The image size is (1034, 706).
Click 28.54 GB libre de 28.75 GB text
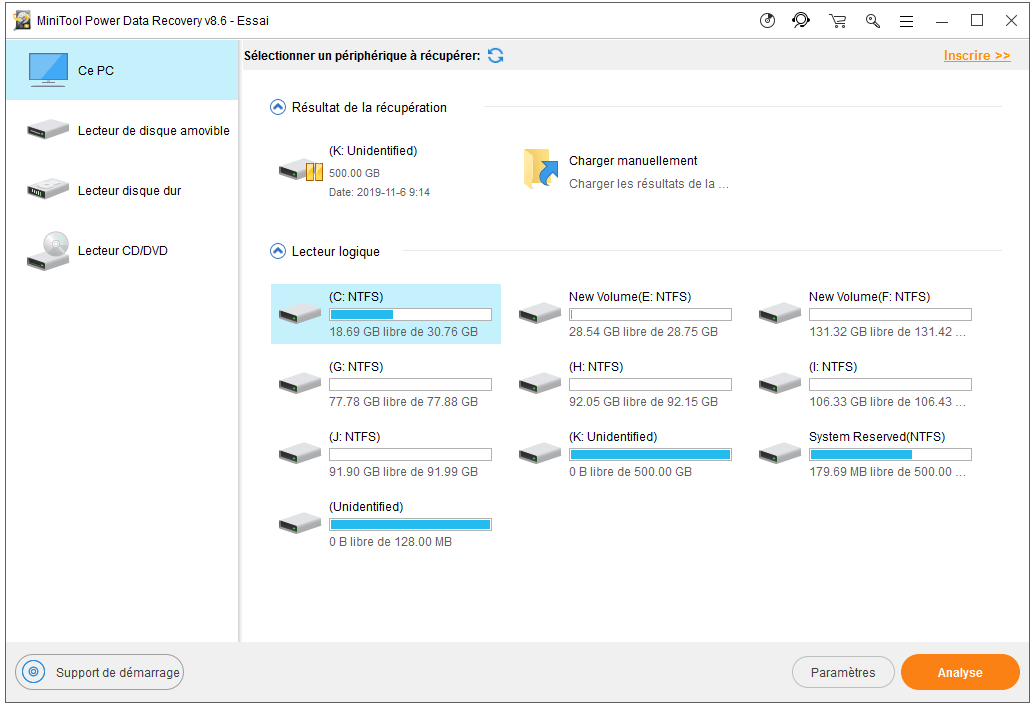tap(643, 332)
